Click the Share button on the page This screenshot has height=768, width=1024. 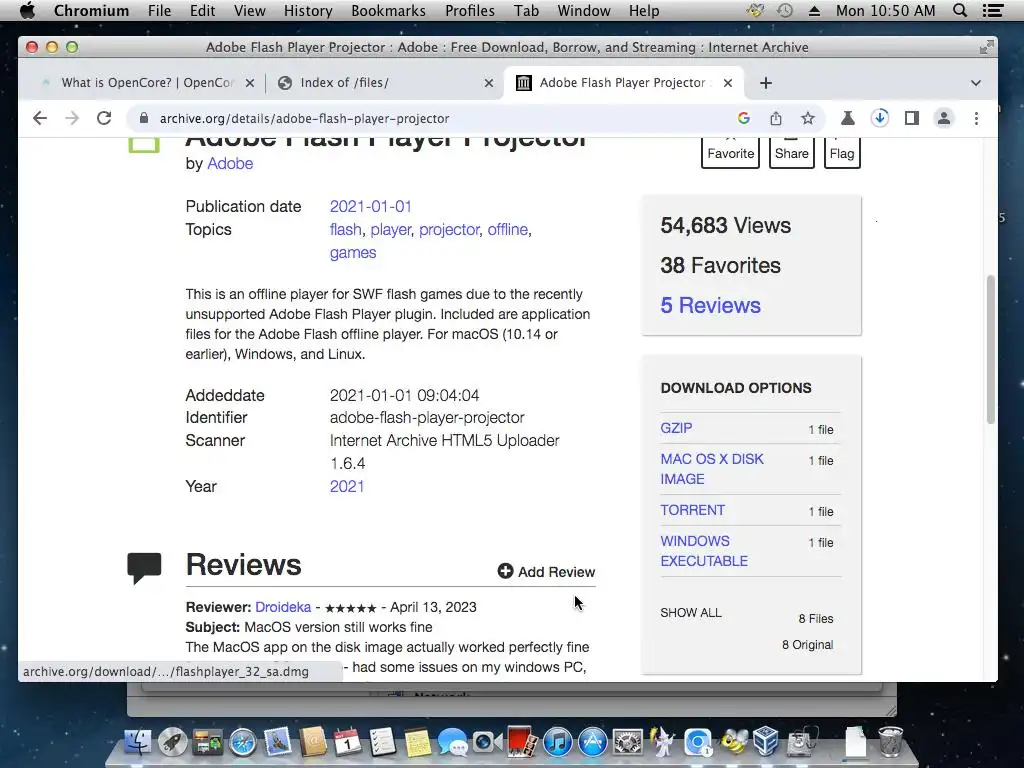pyautogui.click(x=792, y=153)
